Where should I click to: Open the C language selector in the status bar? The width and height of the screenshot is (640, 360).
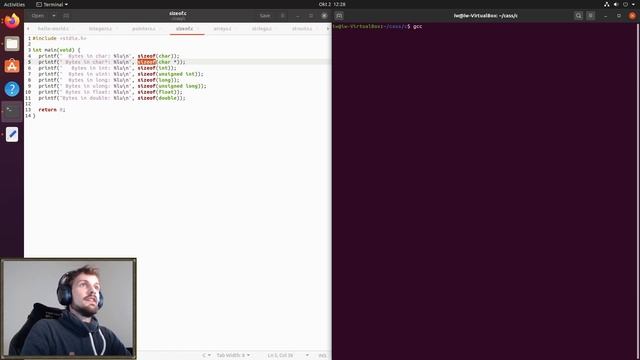207,355
